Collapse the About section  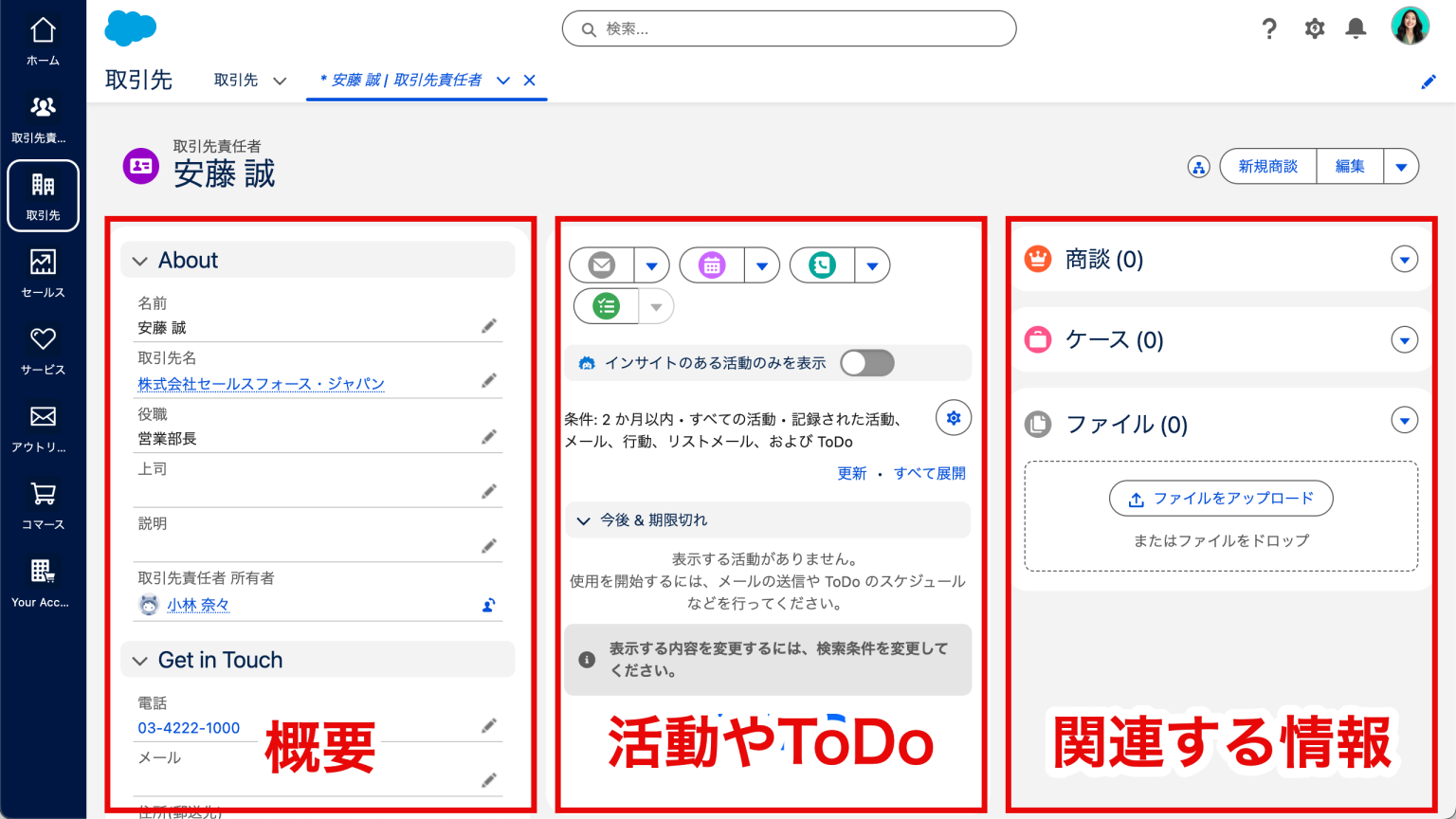139,259
